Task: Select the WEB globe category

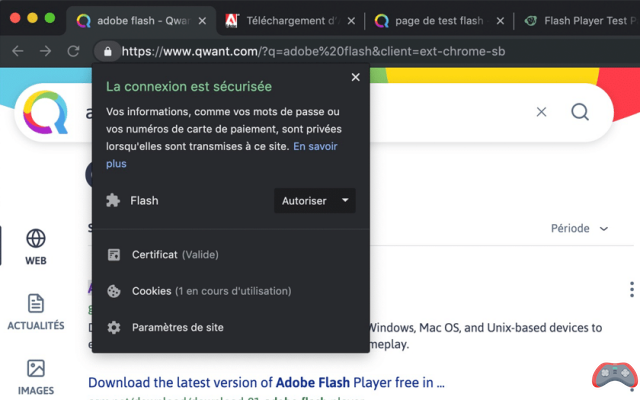Action: click(36, 247)
